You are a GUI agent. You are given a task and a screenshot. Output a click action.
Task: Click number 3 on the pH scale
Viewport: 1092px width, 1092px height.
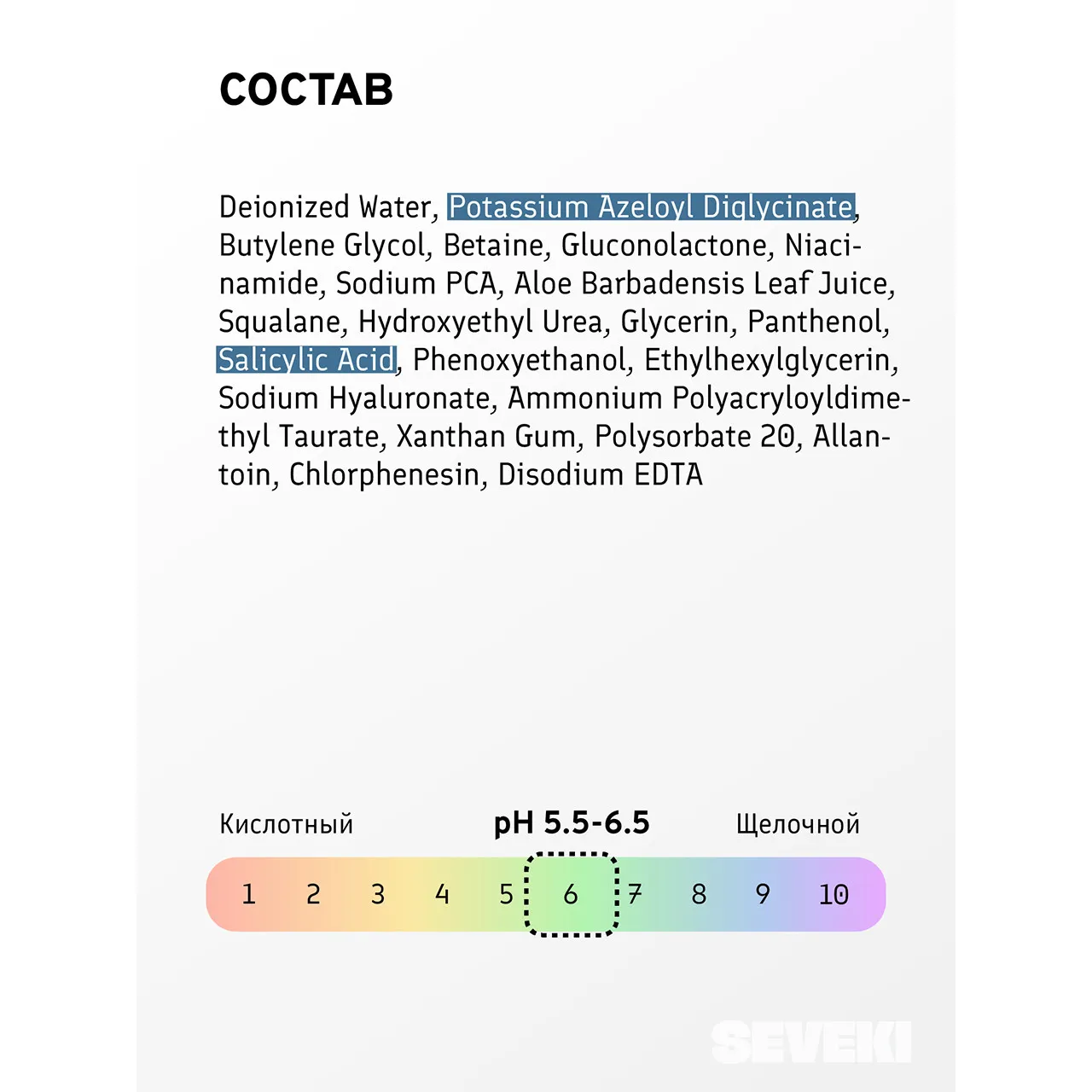378,894
